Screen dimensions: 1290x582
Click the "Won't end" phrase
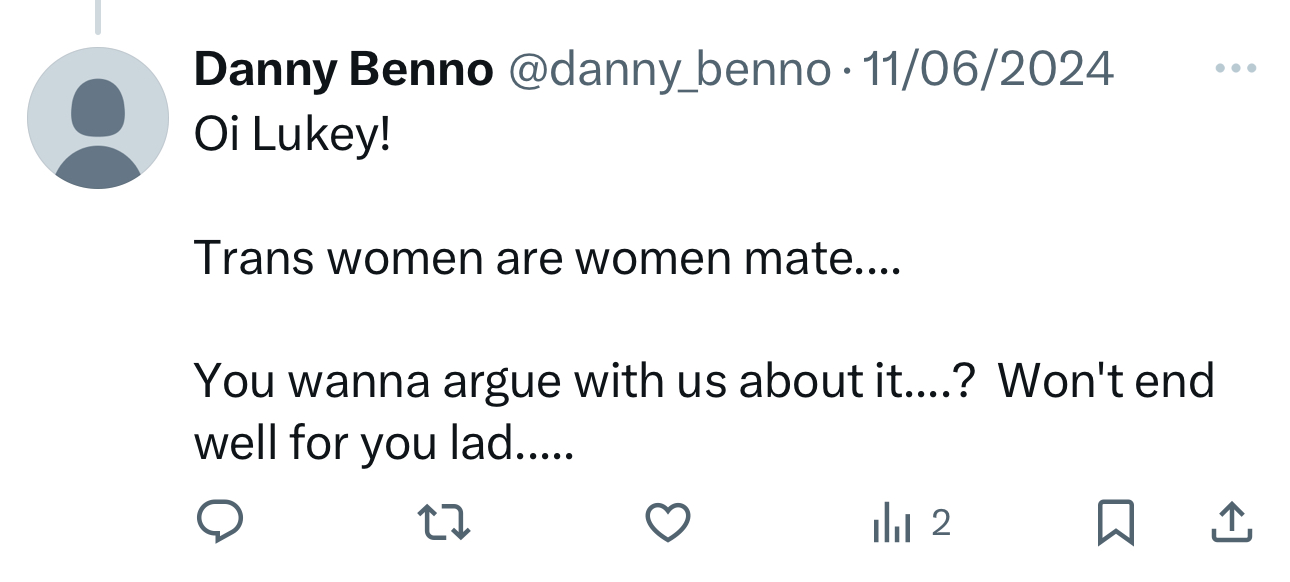1105,382
